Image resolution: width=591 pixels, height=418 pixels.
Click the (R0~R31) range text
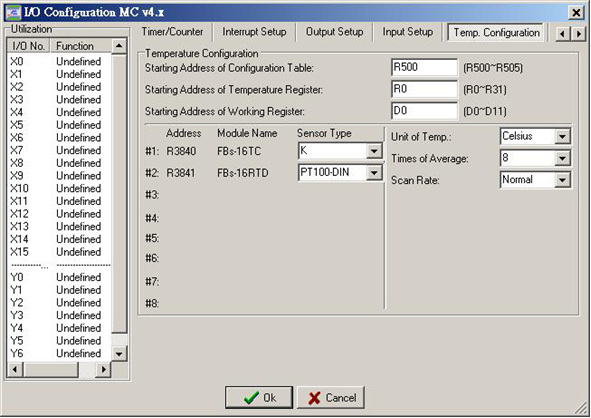(x=485, y=90)
